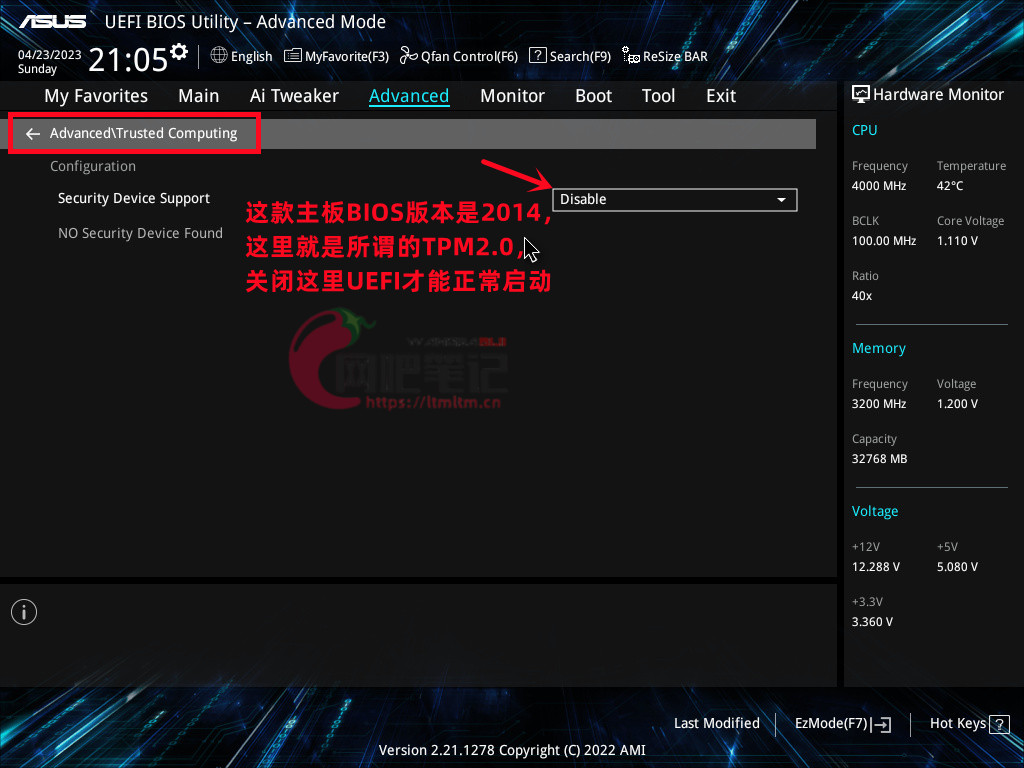The image size is (1024, 768).
Task: Open Hot Keys help
Action: (969, 724)
